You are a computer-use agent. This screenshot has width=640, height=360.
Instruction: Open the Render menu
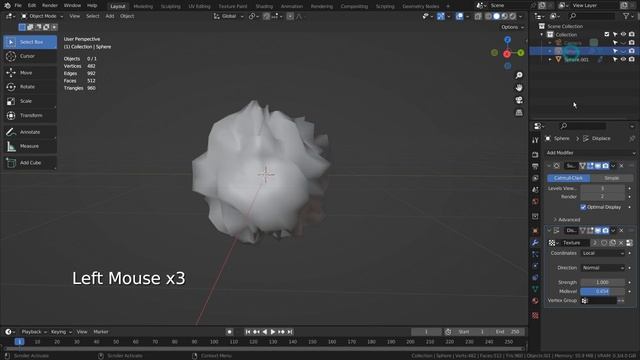[x=50, y=6]
